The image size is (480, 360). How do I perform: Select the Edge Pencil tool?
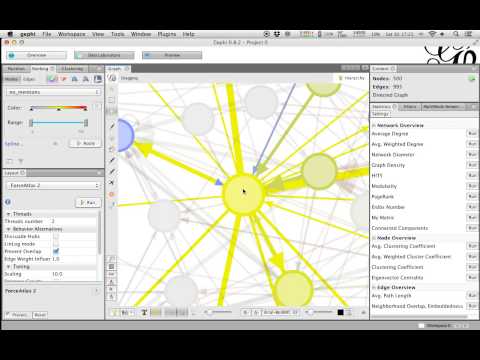[x=112, y=171]
